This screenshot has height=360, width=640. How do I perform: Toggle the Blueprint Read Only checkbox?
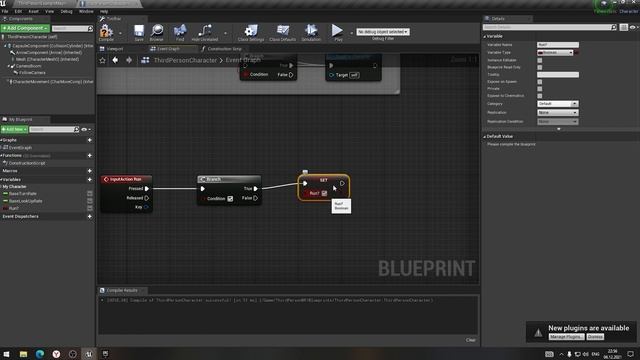pos(540,67)
